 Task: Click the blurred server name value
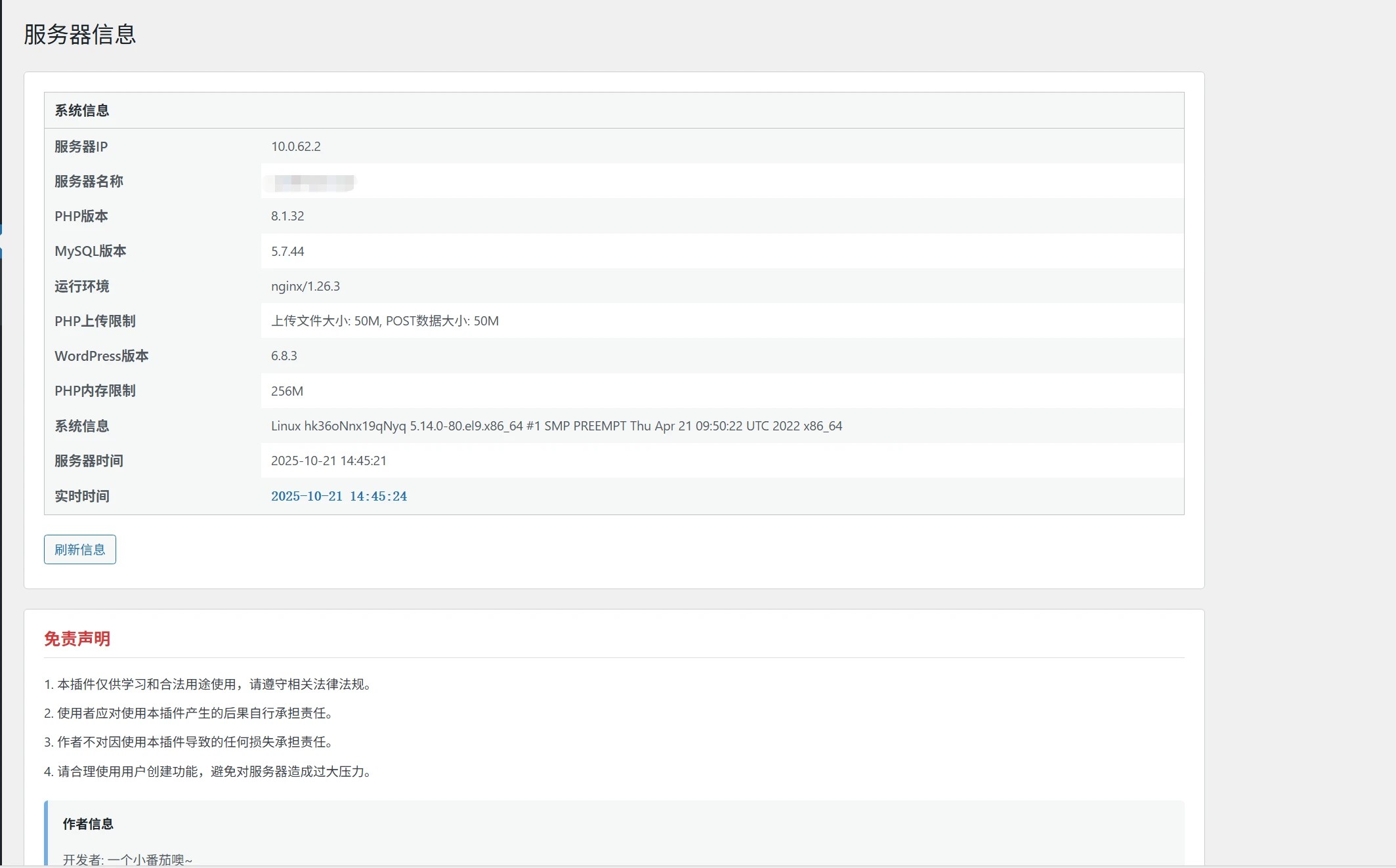point(314,182)
